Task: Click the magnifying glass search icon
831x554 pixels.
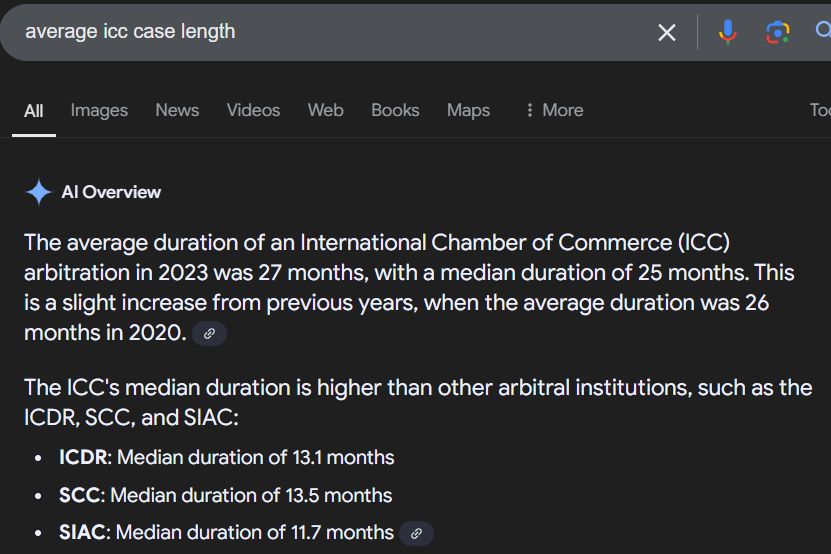Action: click(823, 31)
